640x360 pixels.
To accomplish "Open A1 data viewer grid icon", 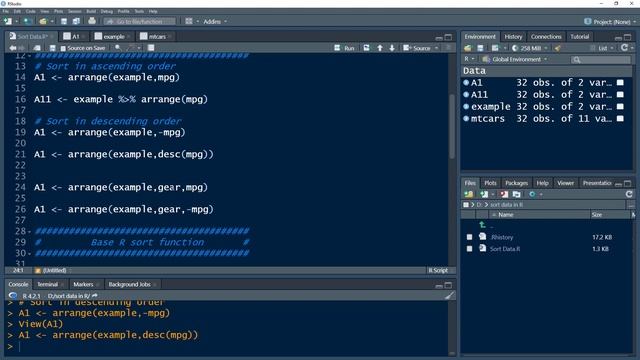I will (620, 82).
